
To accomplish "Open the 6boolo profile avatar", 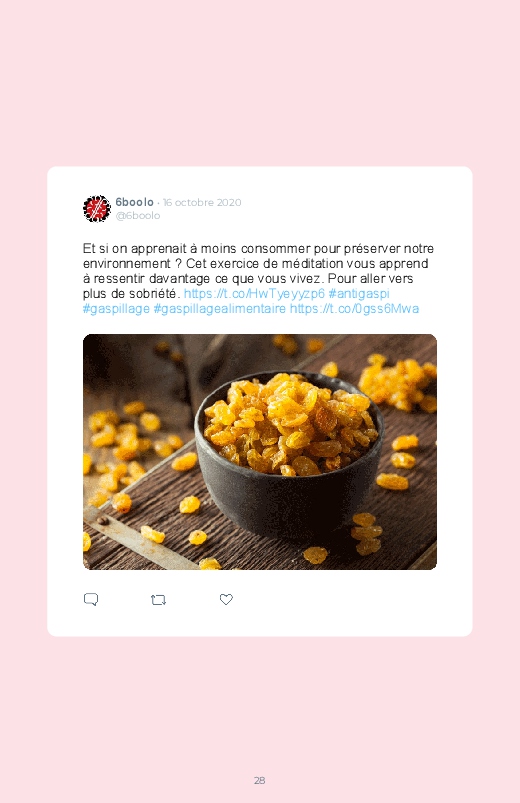I will tap(97, 208).
